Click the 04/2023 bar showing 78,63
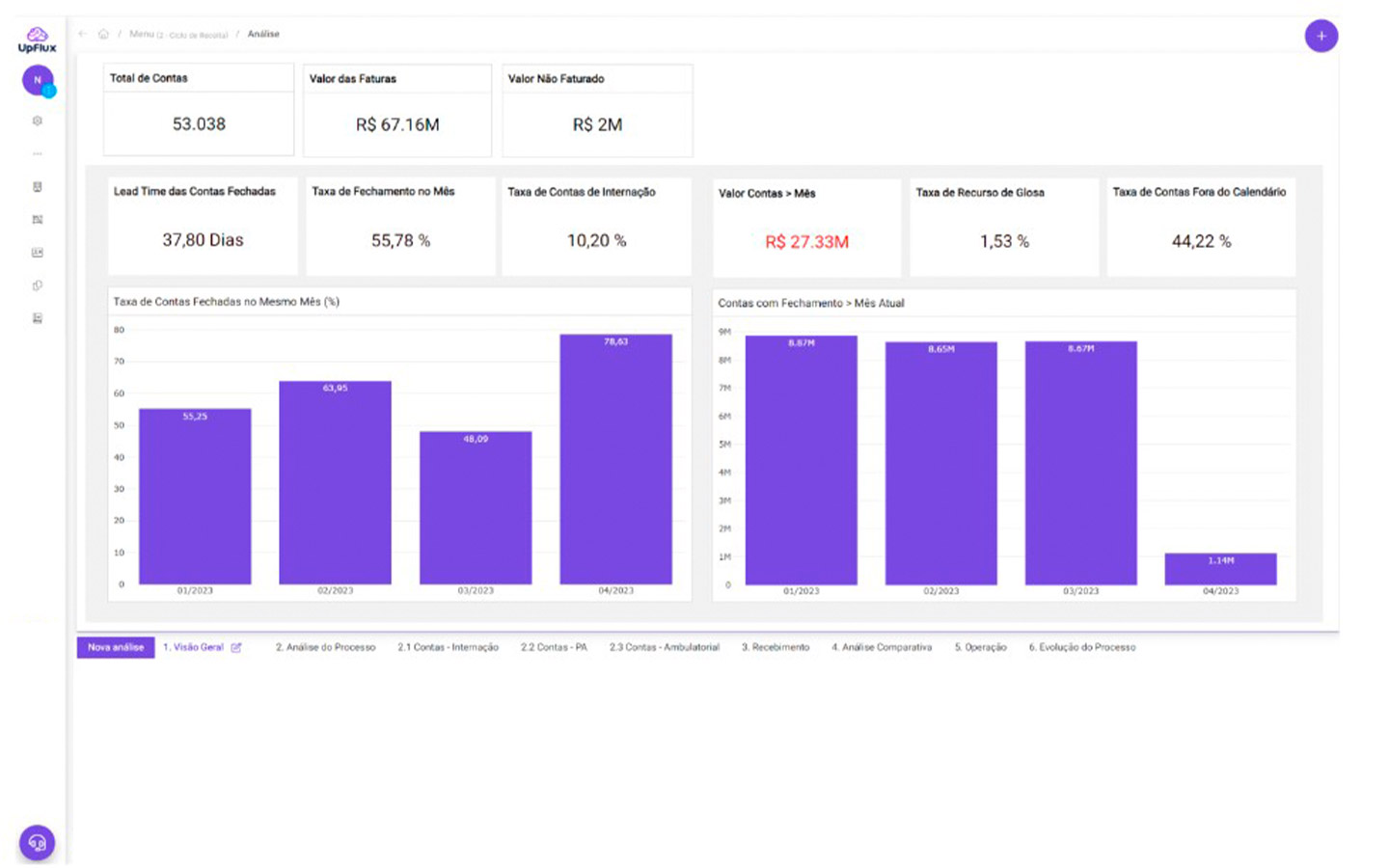Screen dimensions: 1389x868 click(615, 459)
